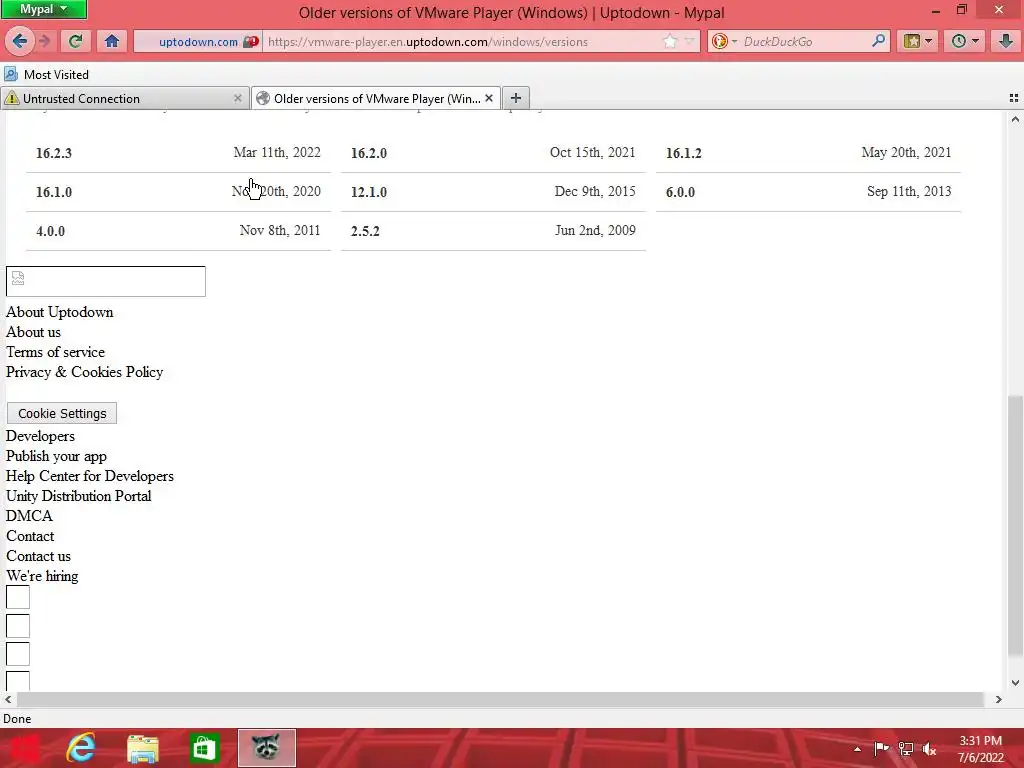Close the VMware Player versions tab
The image size is (1024, 768).
point(488,98)
